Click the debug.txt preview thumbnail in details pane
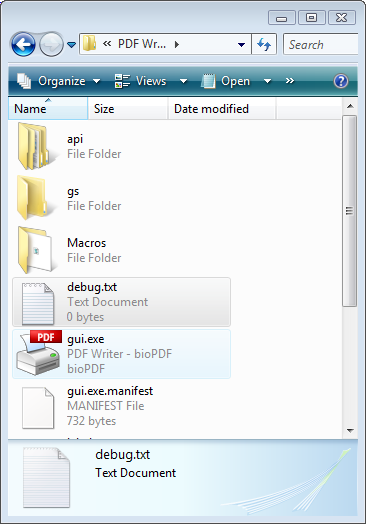 point(46,478)
